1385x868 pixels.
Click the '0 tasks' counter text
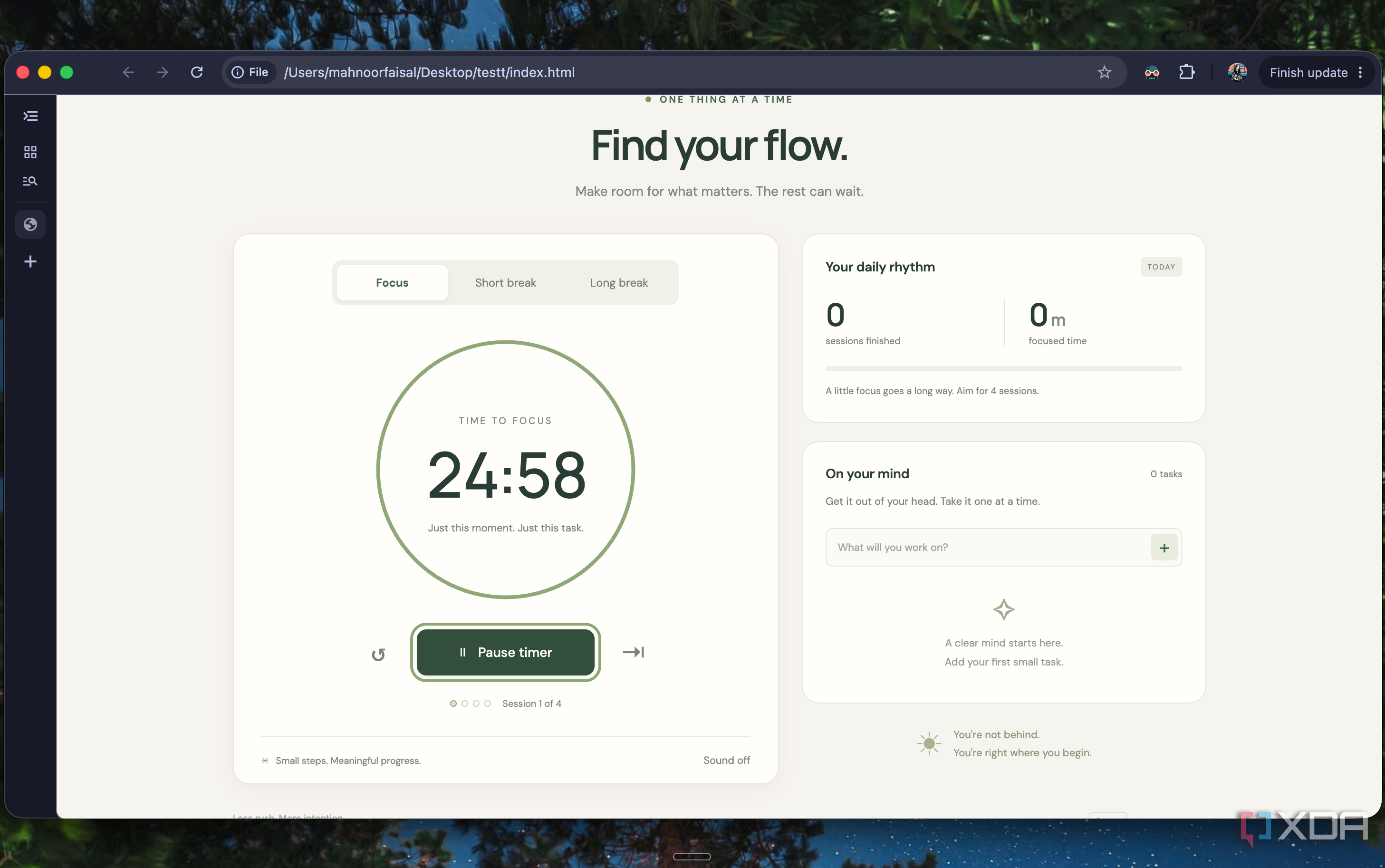(1166, 474)
